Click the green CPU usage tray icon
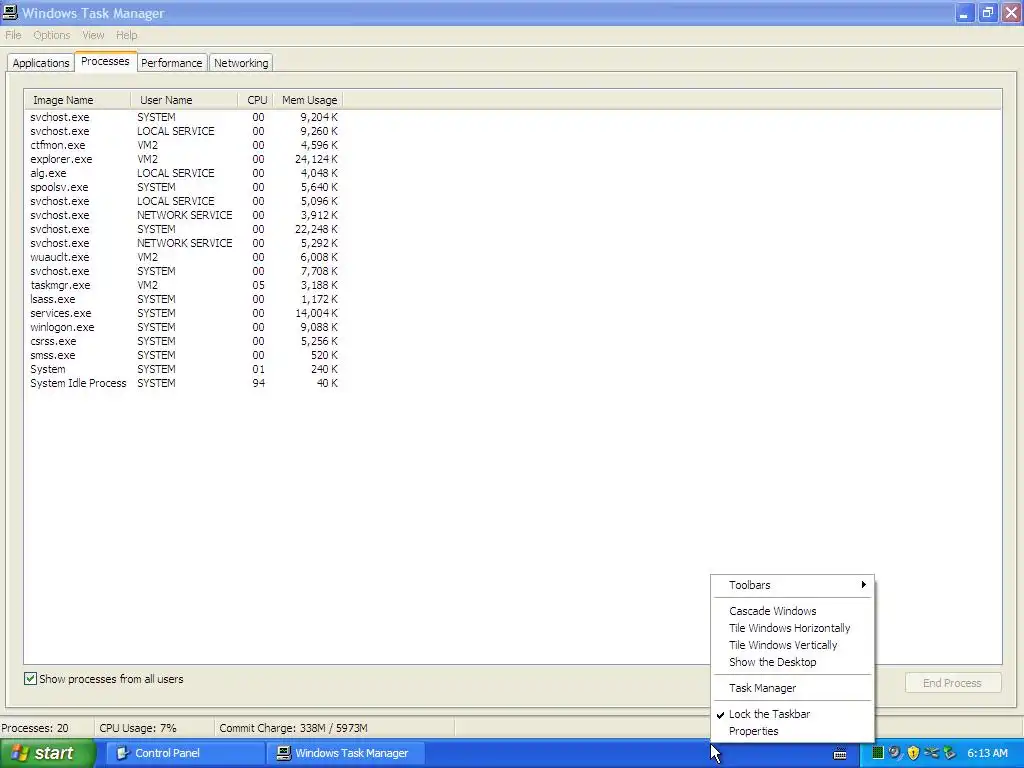The width and height of the screenshot is (1024, 768). point(878,753)
